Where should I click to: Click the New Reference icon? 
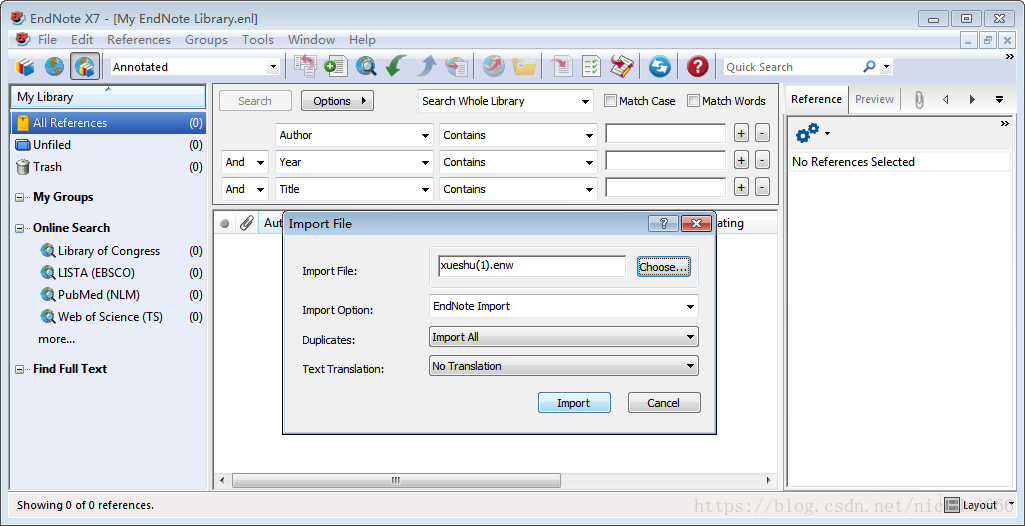click(x=336, y=66)
